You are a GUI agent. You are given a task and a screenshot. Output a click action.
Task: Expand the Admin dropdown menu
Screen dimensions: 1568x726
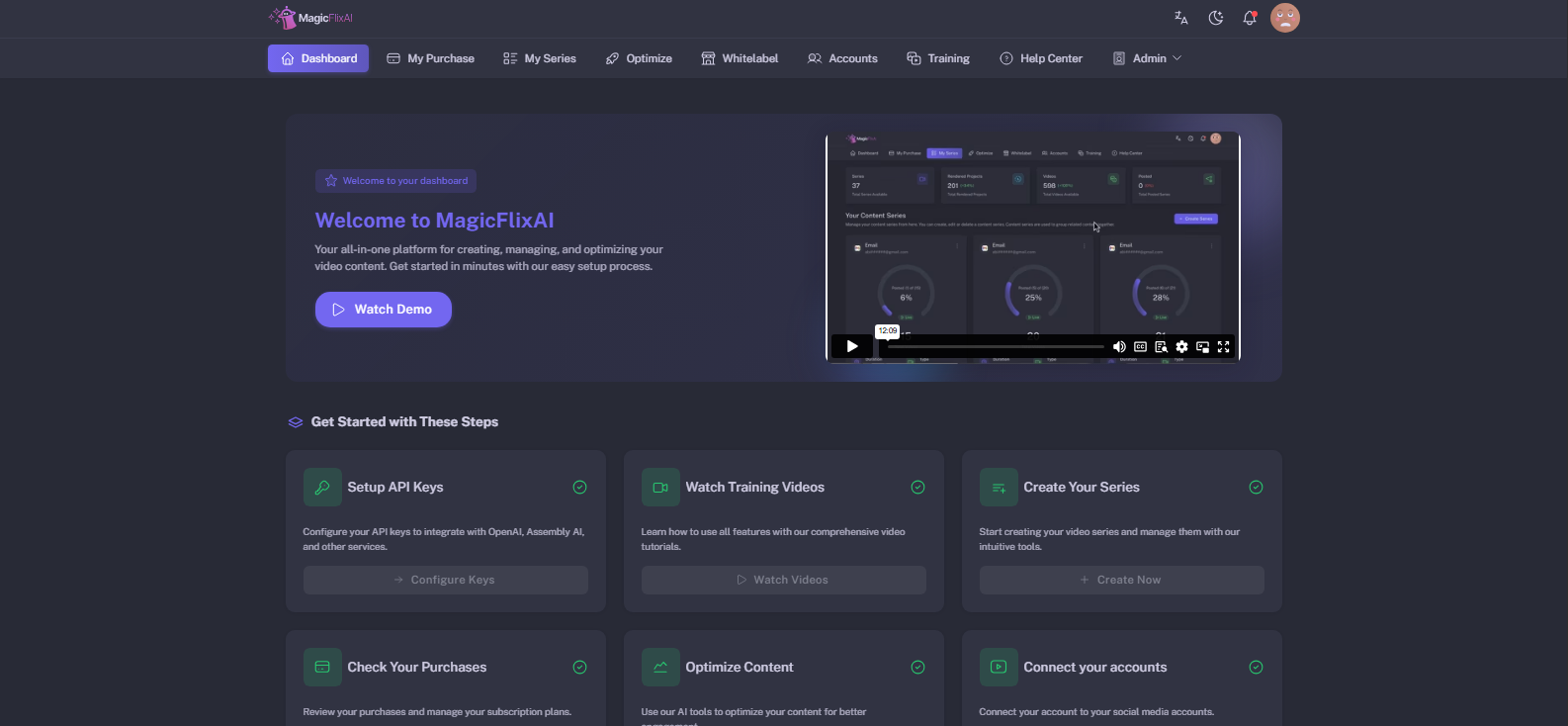pyautogui.click(x=1147, y=58)
